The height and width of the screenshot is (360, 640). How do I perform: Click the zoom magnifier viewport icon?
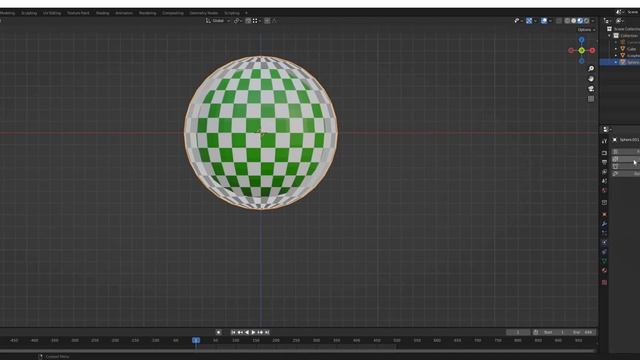(591, 69)
